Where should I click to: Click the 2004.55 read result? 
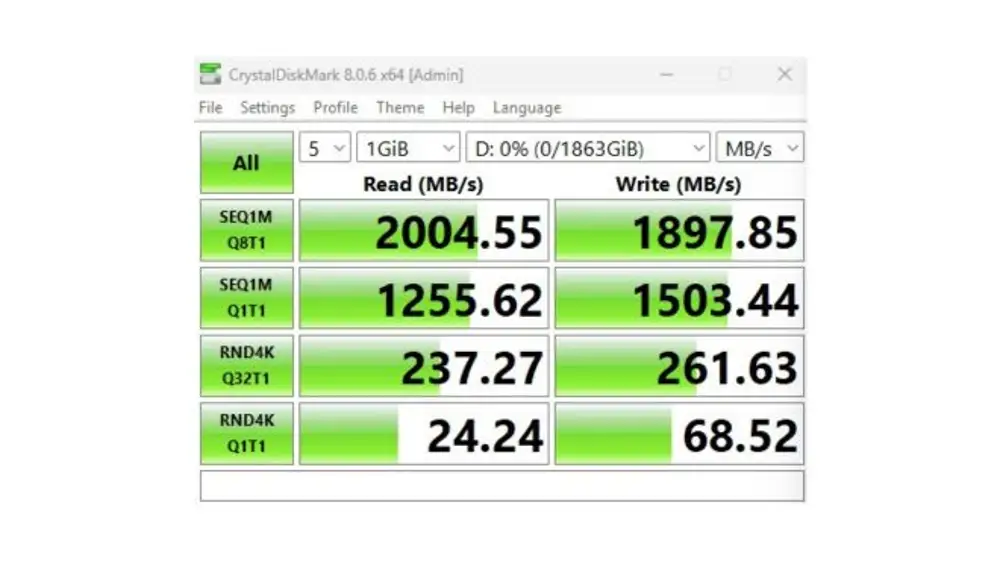coord(423,230)
